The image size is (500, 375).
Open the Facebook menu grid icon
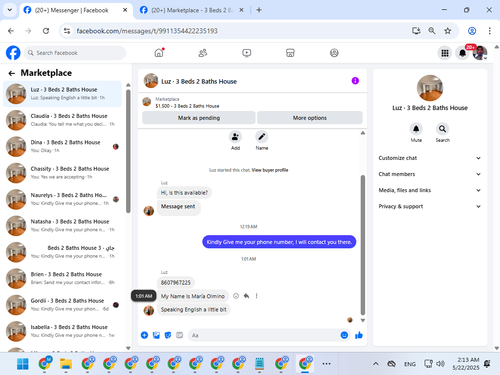(445, 53)
